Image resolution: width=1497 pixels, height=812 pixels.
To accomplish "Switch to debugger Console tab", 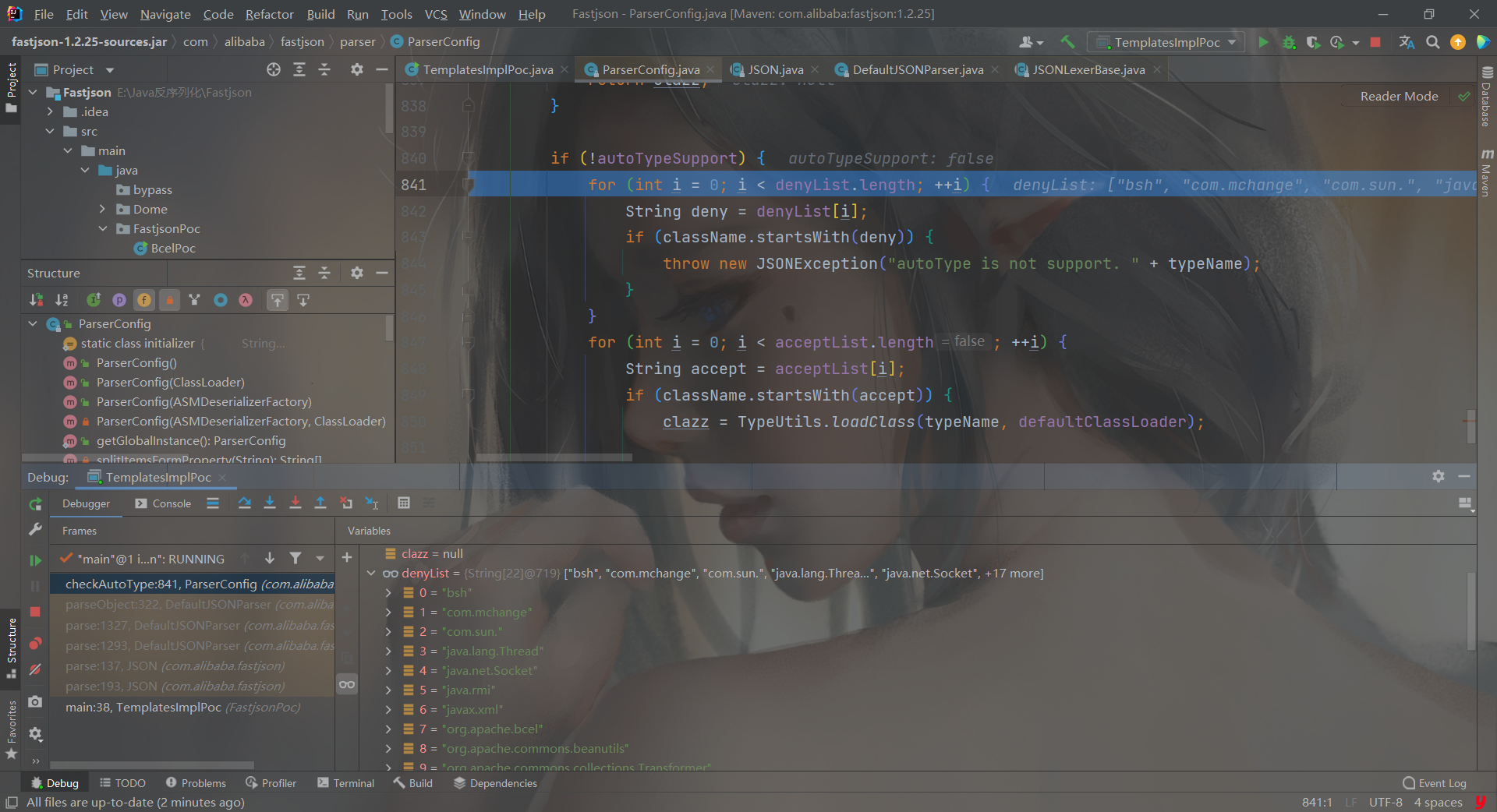I will point(163,503).
